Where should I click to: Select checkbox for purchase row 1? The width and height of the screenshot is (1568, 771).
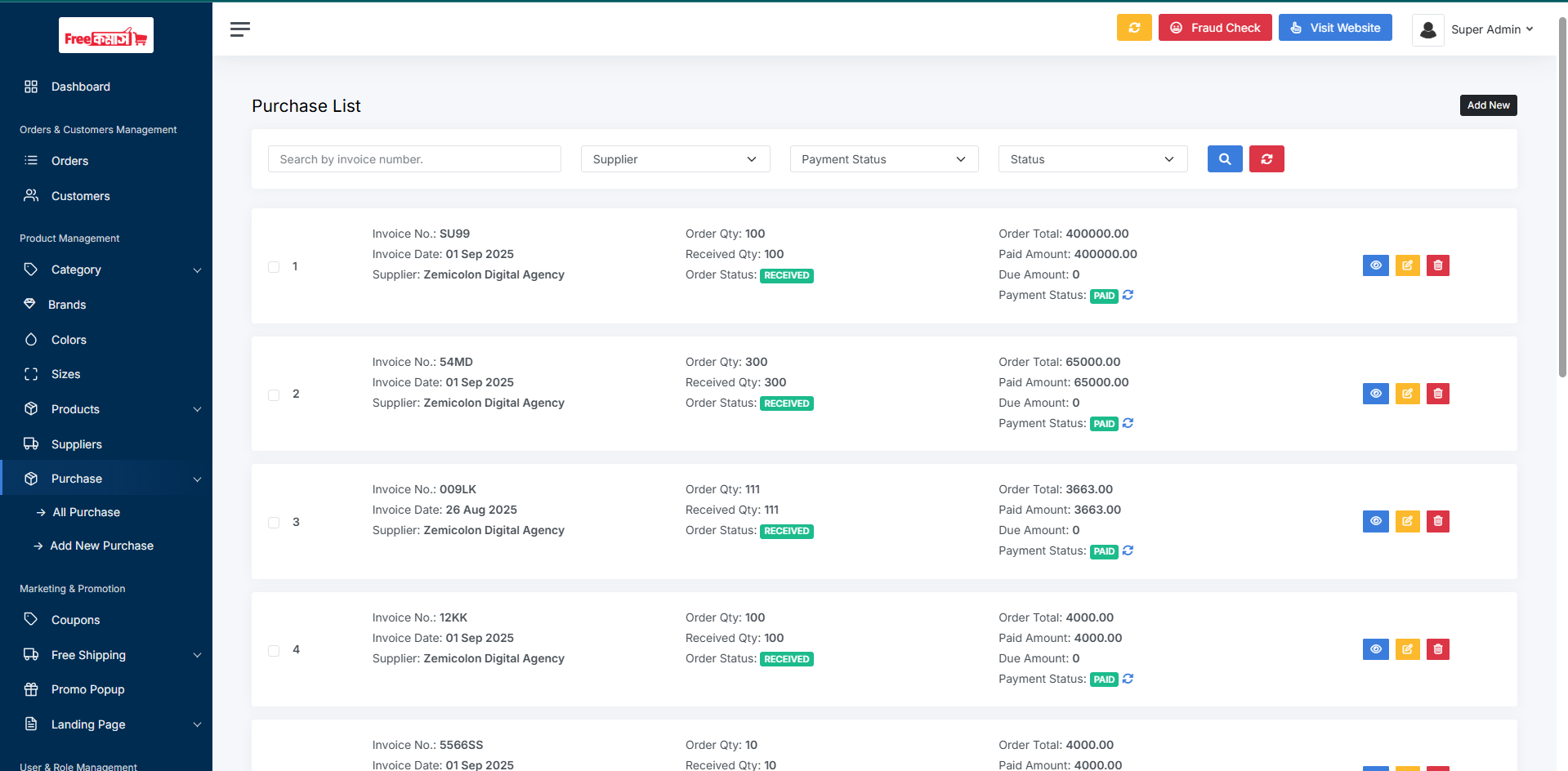click(x=274, y=267)
